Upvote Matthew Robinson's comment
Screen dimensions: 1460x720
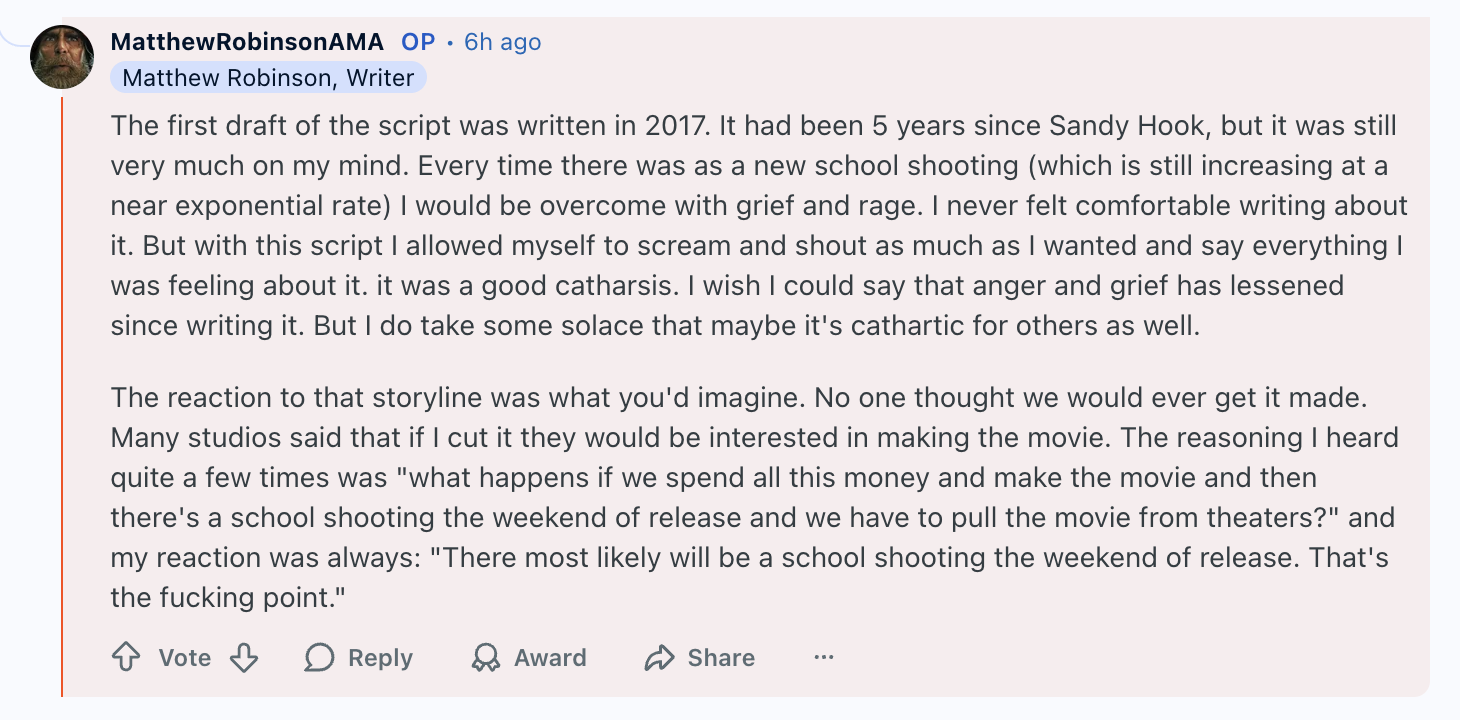[x=126, y=657]
